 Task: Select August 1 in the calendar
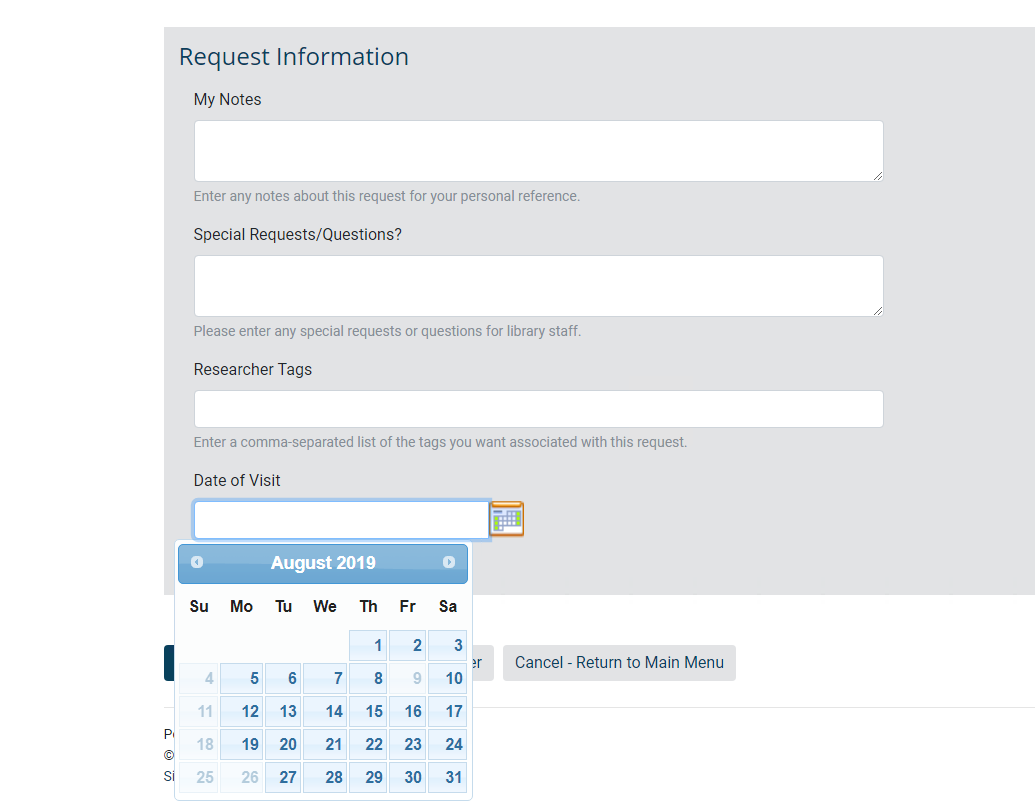367,645
